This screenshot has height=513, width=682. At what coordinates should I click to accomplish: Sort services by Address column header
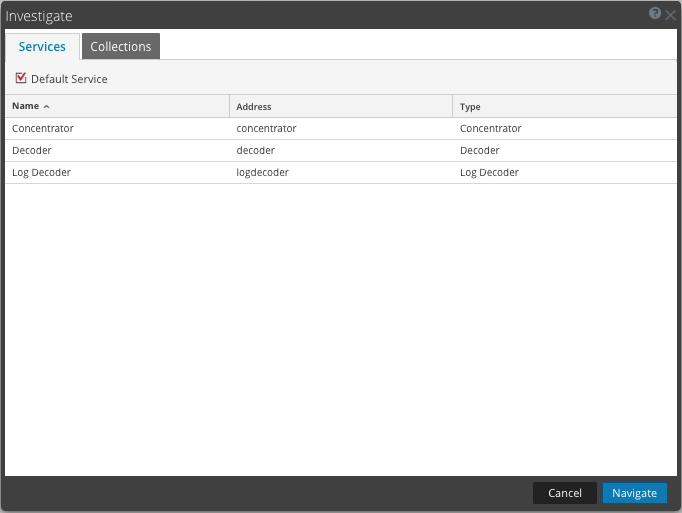point(254,107)
